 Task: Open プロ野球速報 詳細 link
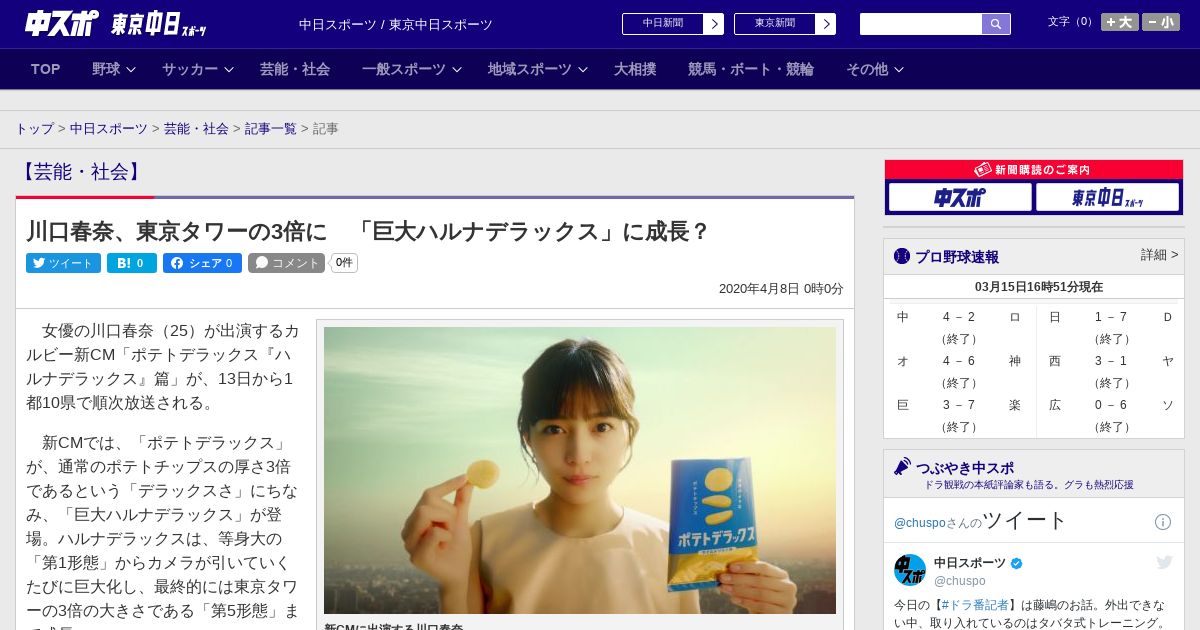tap(1159, 255)
